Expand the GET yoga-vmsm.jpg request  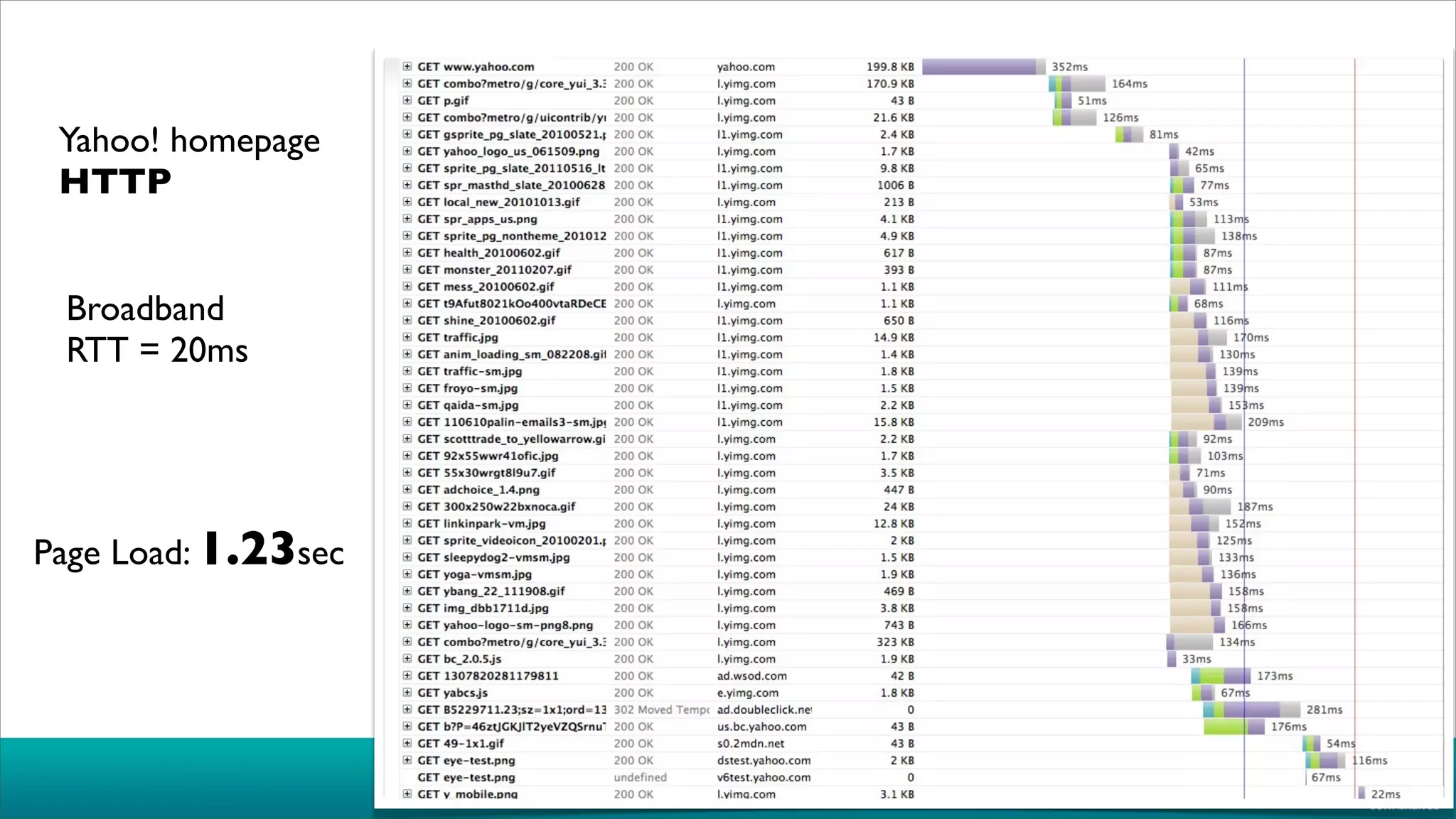pos(407,574)
